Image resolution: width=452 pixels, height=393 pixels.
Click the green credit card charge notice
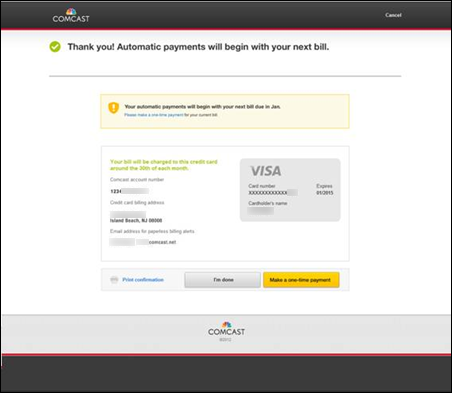pyautogui.click(x=164, y=165)
